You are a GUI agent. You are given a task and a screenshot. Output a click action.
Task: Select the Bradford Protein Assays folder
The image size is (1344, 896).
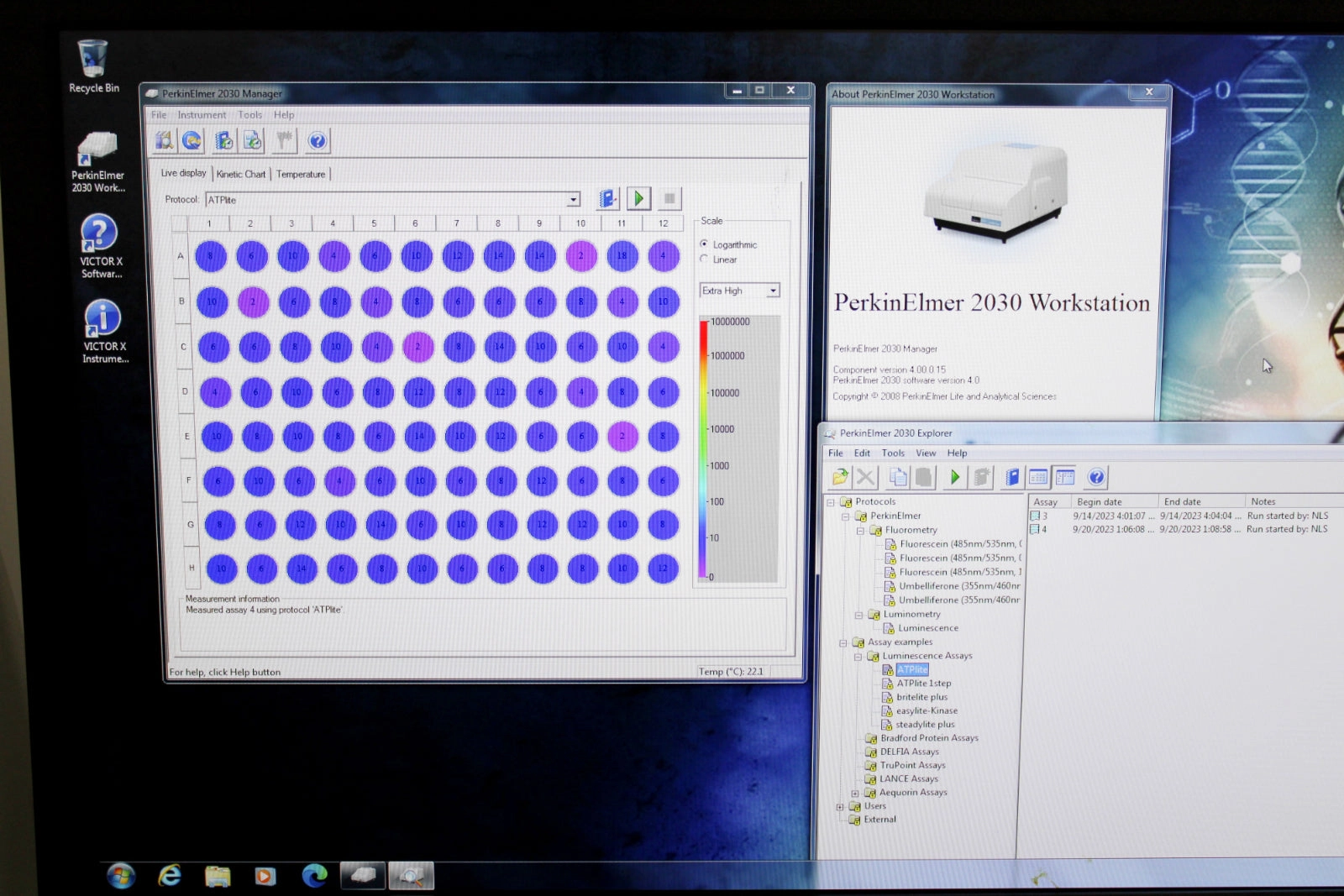pyautogui.click(x=928, y=738)
